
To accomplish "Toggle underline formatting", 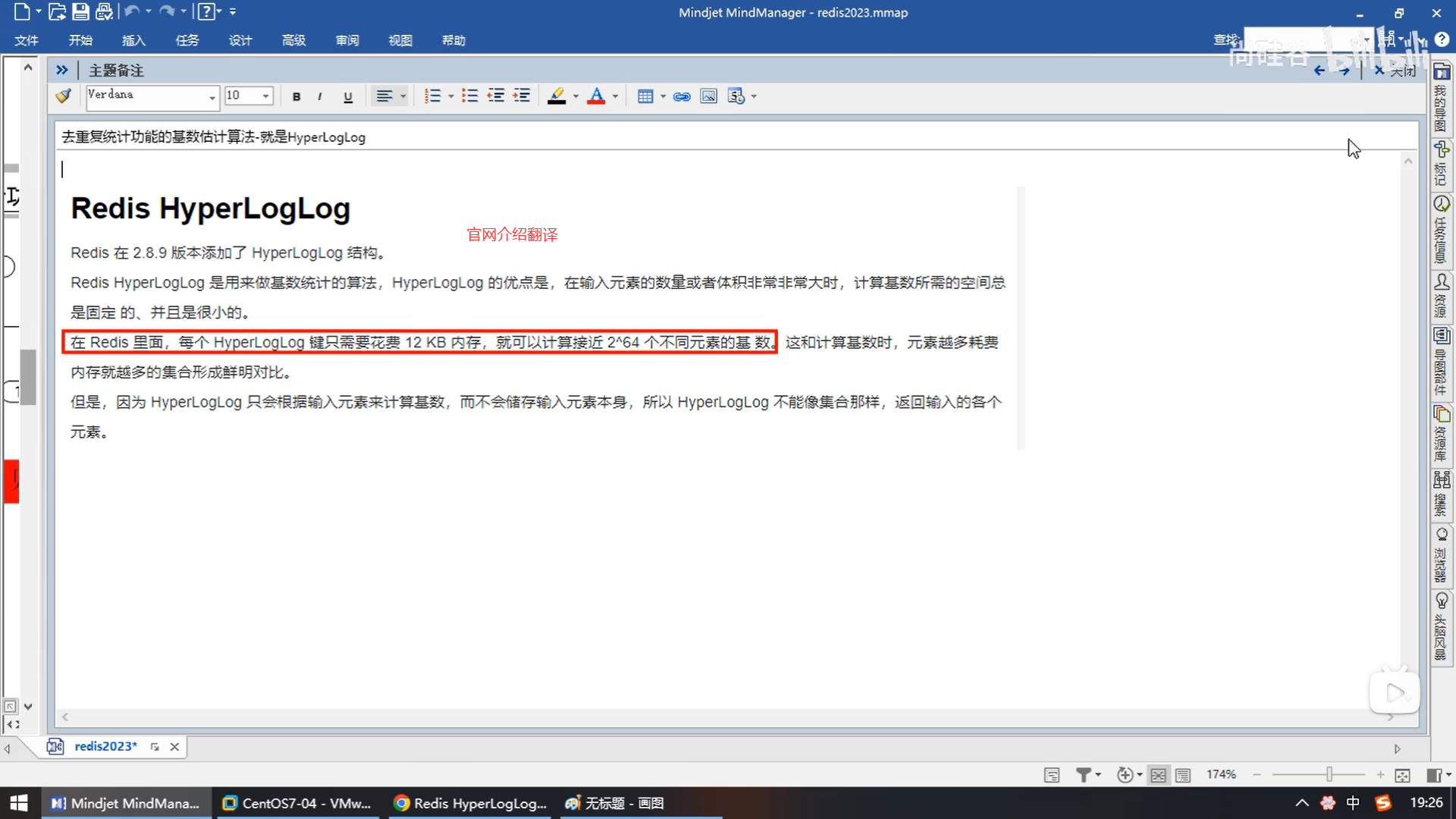I will pyautogui.click(x=348, y=96).
